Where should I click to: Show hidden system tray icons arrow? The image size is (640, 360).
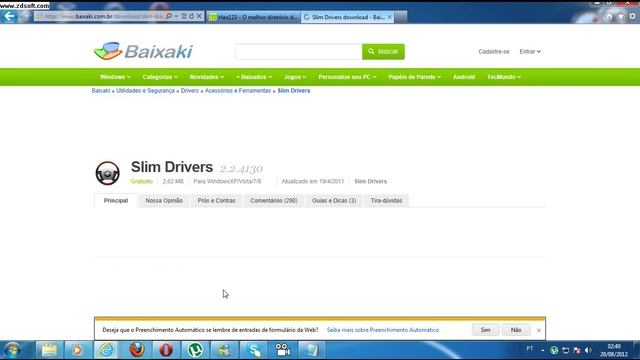tap(542, 350)
